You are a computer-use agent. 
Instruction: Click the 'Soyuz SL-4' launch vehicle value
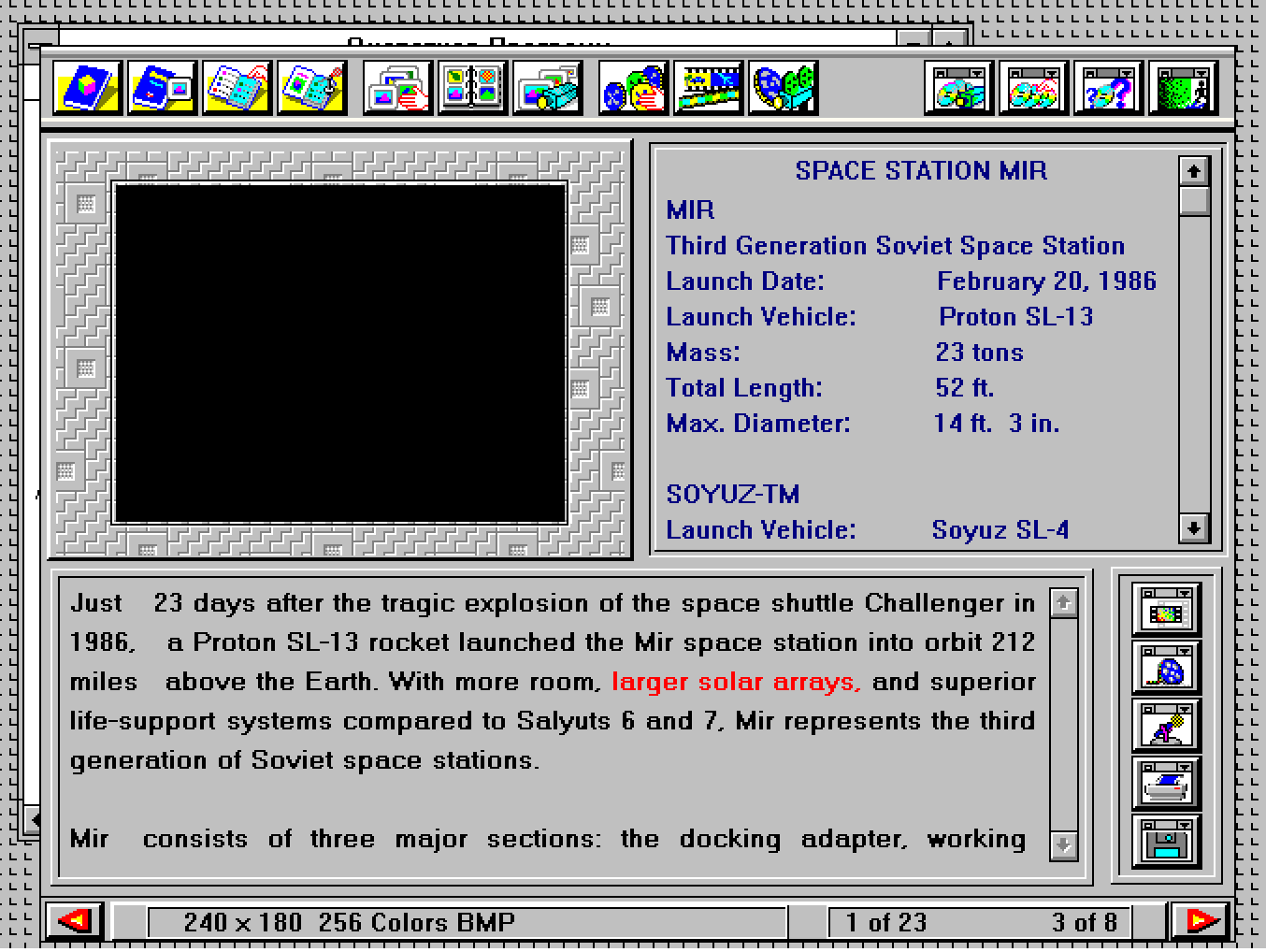(x=1000, y=530)
